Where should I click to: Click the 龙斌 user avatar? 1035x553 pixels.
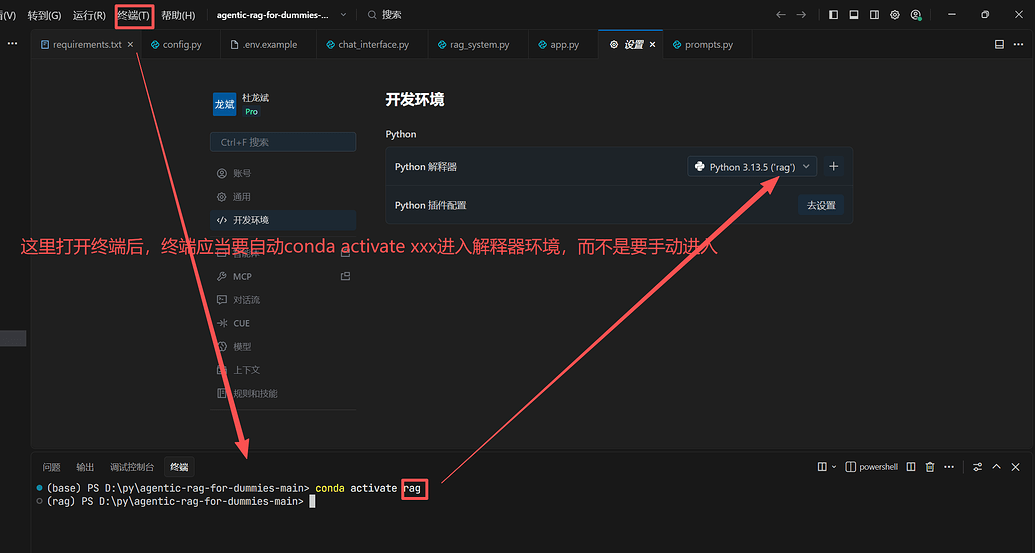(224, 104)
